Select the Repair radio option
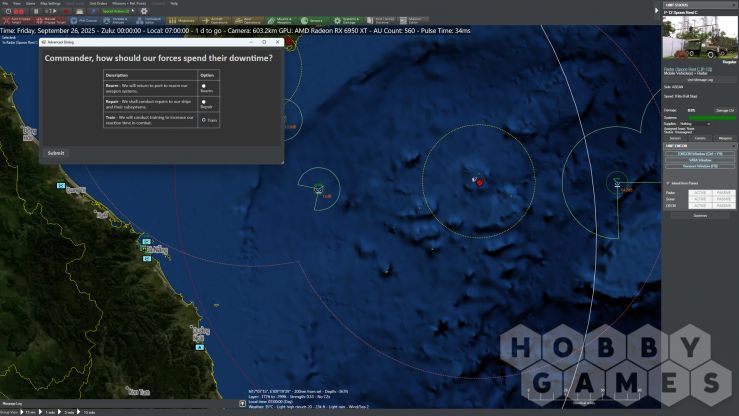The width and height of the screenshot is (739, 416). [204, 102]
